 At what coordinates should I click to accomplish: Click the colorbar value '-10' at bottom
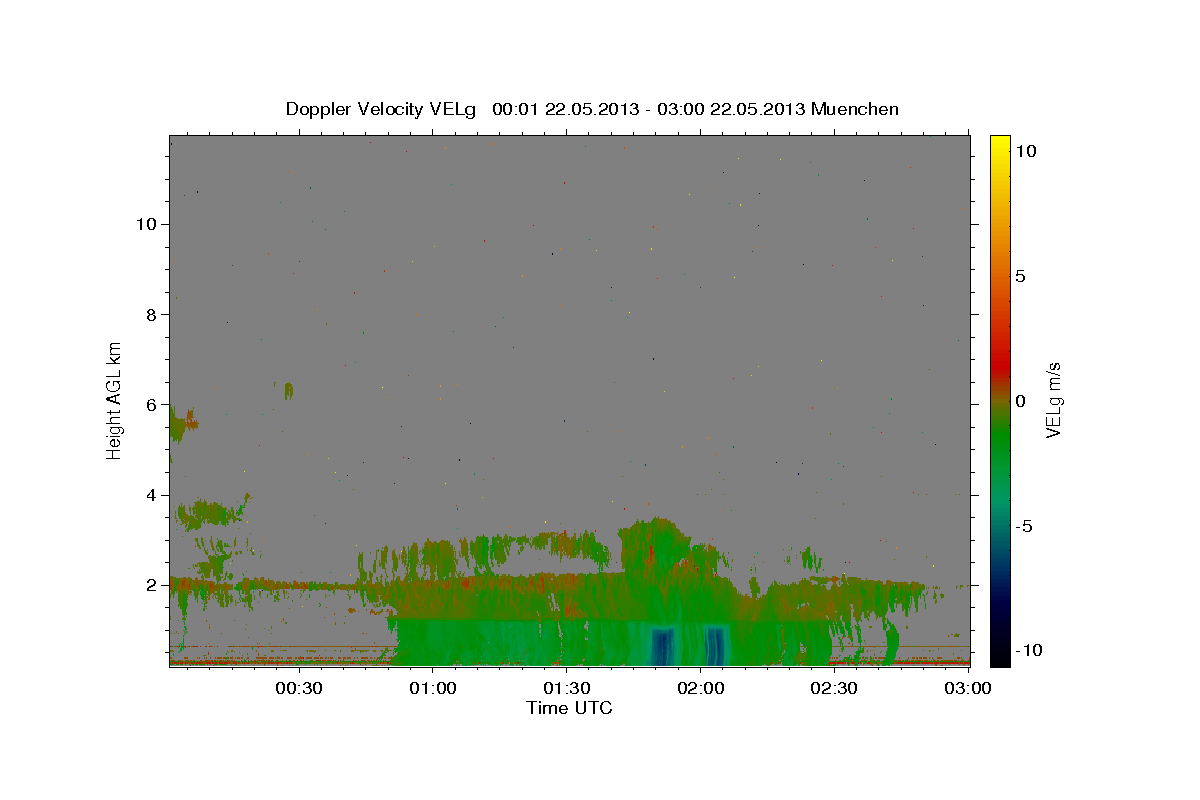click(1028, 650)
